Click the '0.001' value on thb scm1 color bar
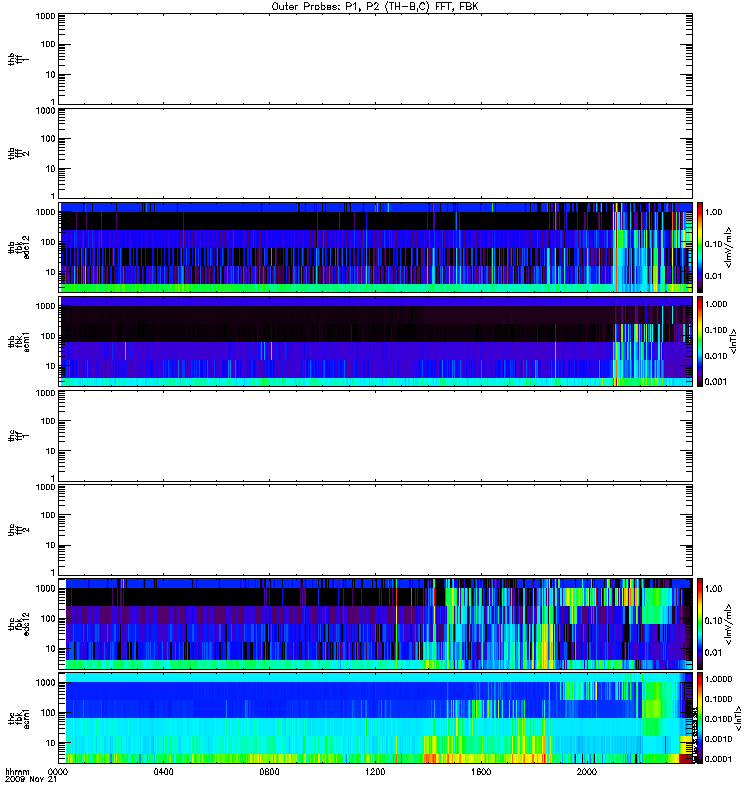 (x=716, y=382)
